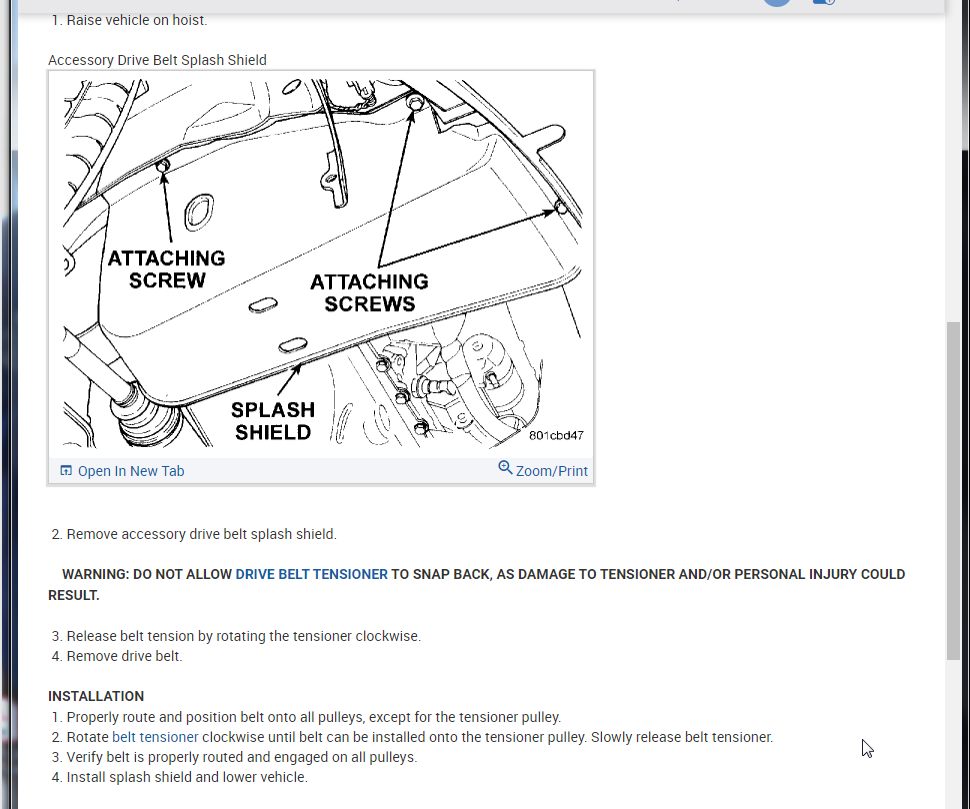Click the Open In New Tab icon

point(66,471)
